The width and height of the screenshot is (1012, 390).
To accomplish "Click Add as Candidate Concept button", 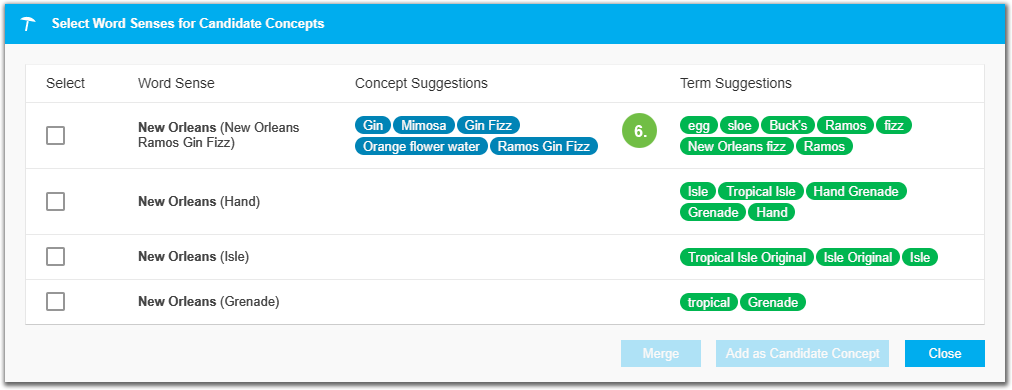I will (x=802, y=353).
